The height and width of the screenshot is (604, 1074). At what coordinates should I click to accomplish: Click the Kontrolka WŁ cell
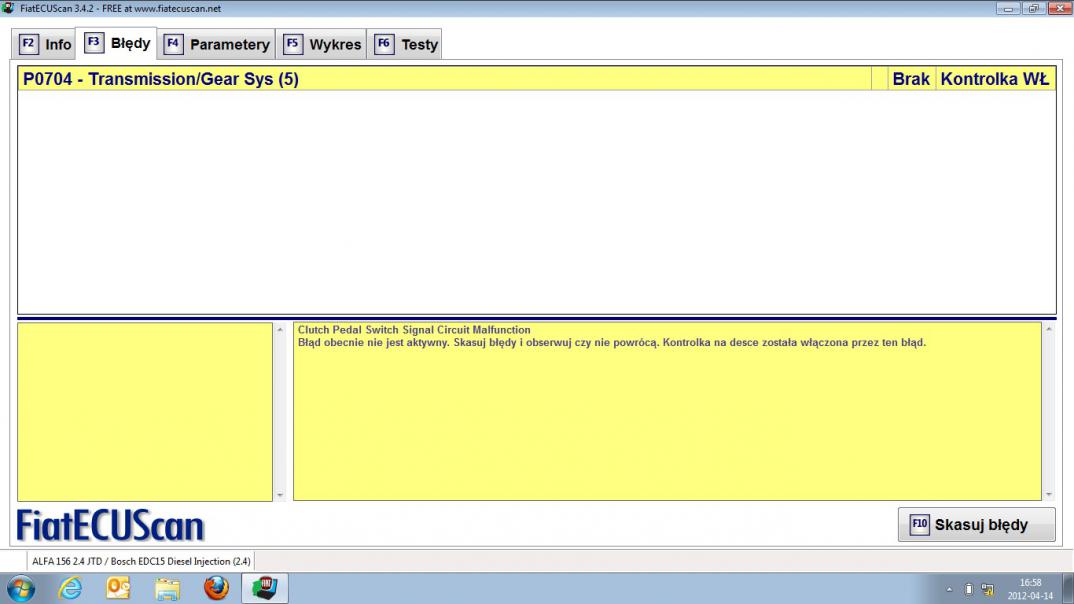995,79
